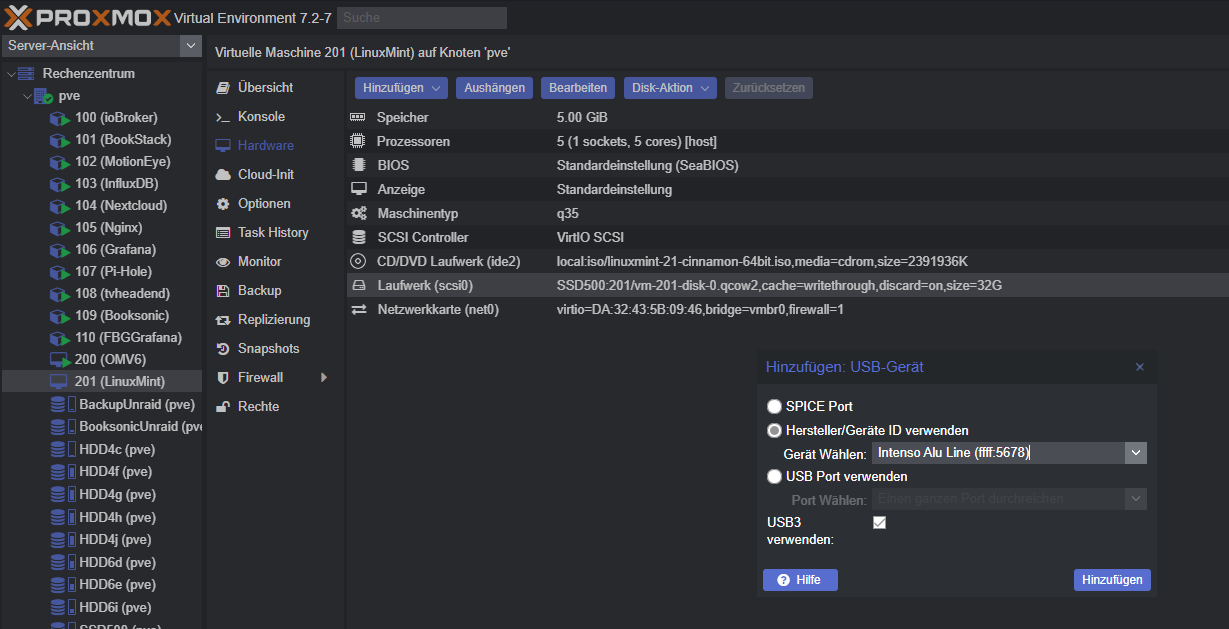Select 105 (Nginx) virtual machine
Screen dimensions: 1229x629
pos(107,227)
